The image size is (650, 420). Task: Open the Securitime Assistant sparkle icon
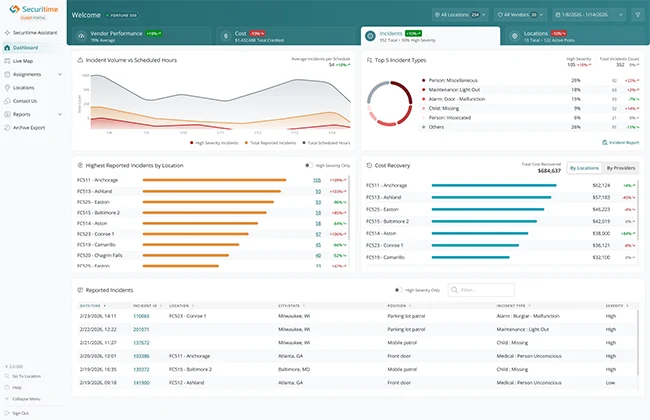pos(7,33)
